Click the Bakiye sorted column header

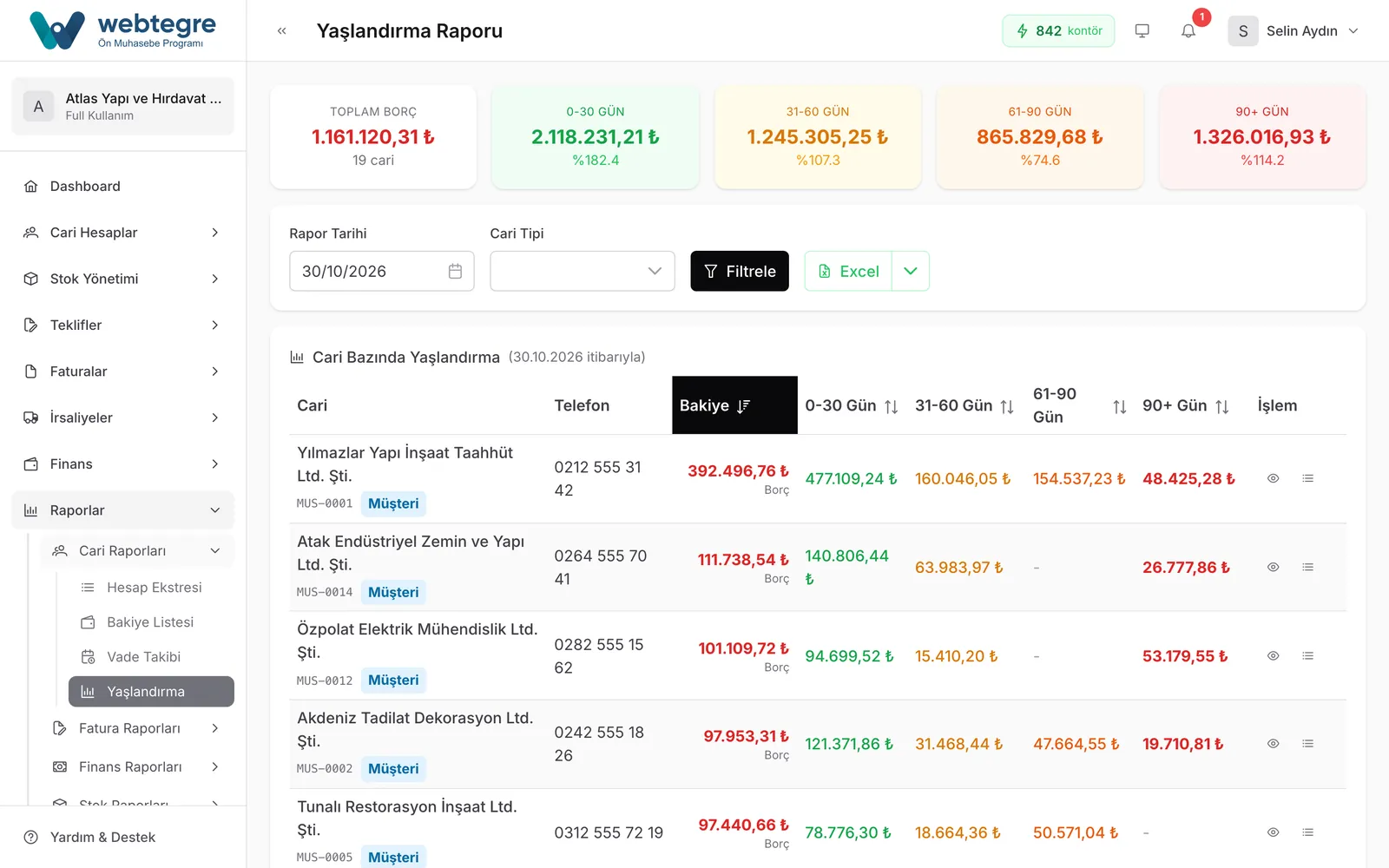[x=734, y=405]
